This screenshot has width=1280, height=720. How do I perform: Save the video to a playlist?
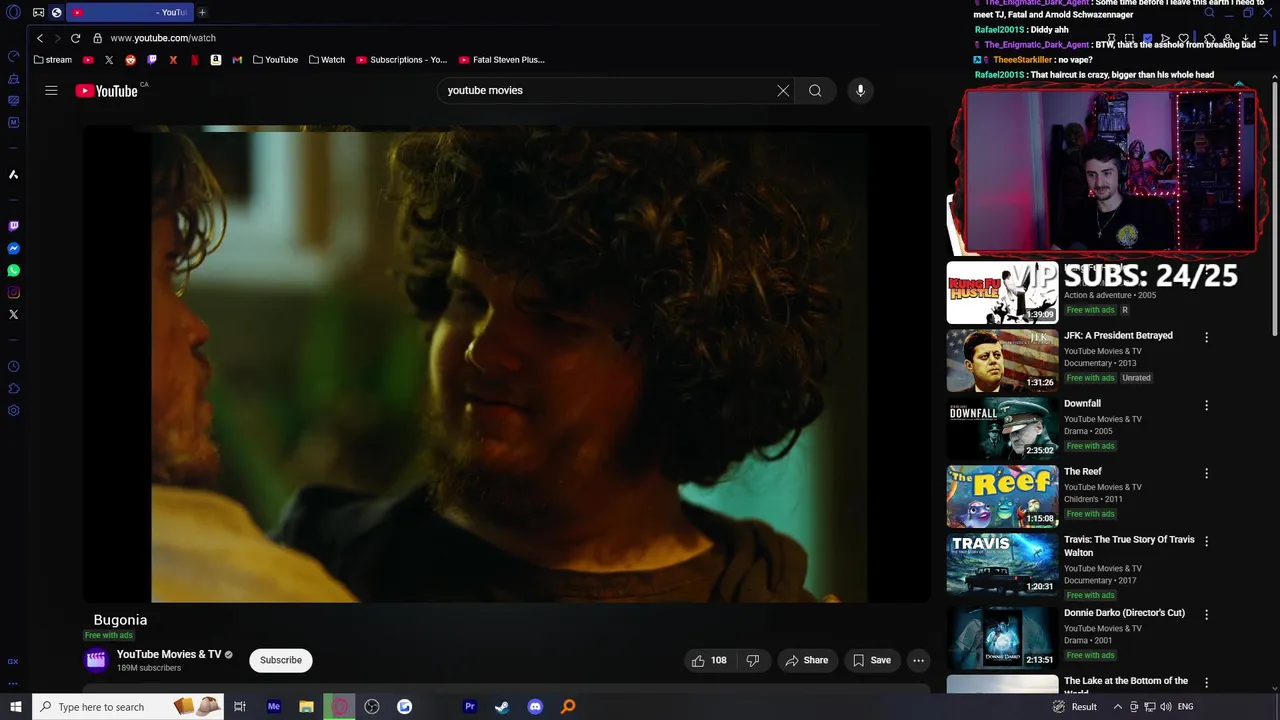pyautogui.click(x=872, y=660)
